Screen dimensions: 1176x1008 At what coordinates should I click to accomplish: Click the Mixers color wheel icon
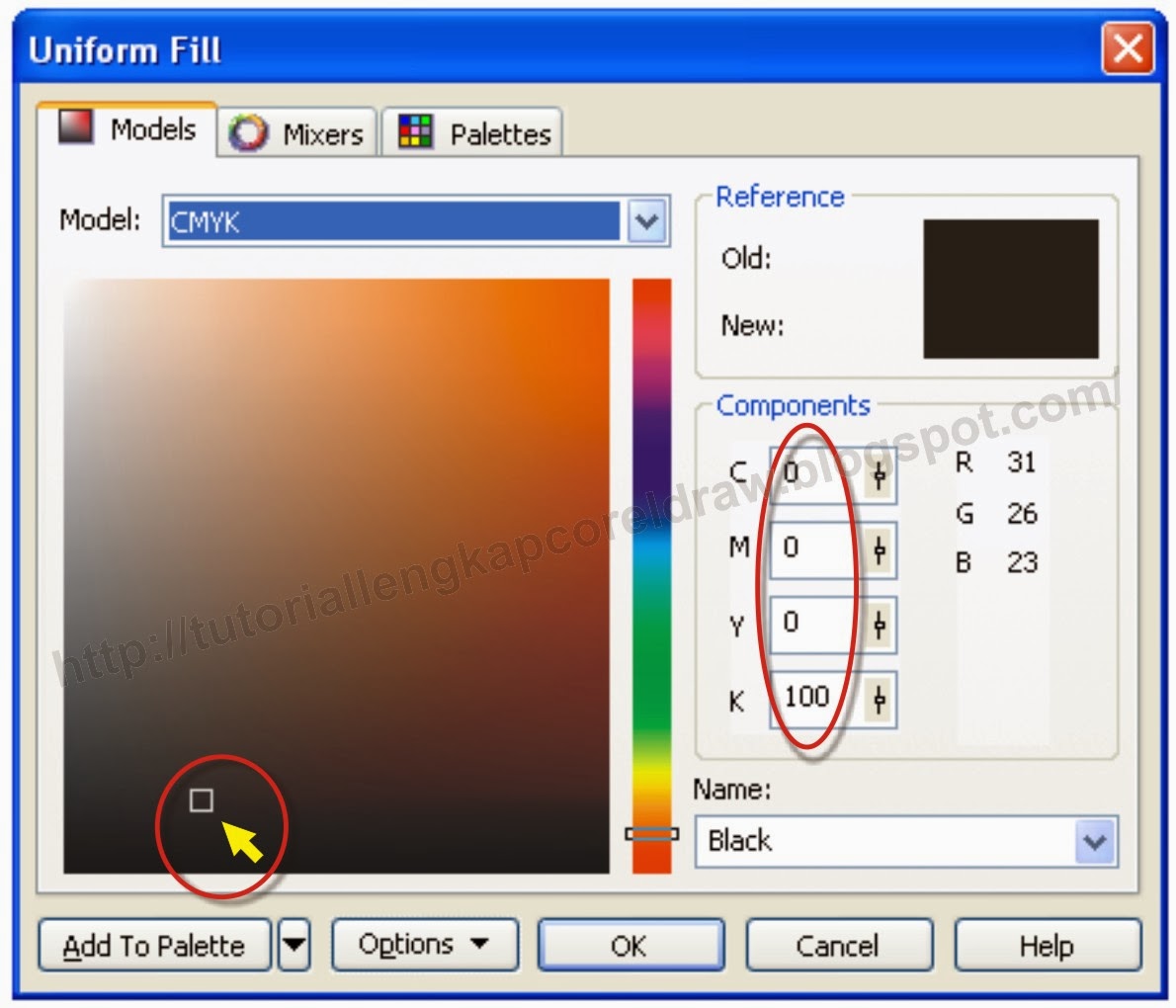[250, 133]
